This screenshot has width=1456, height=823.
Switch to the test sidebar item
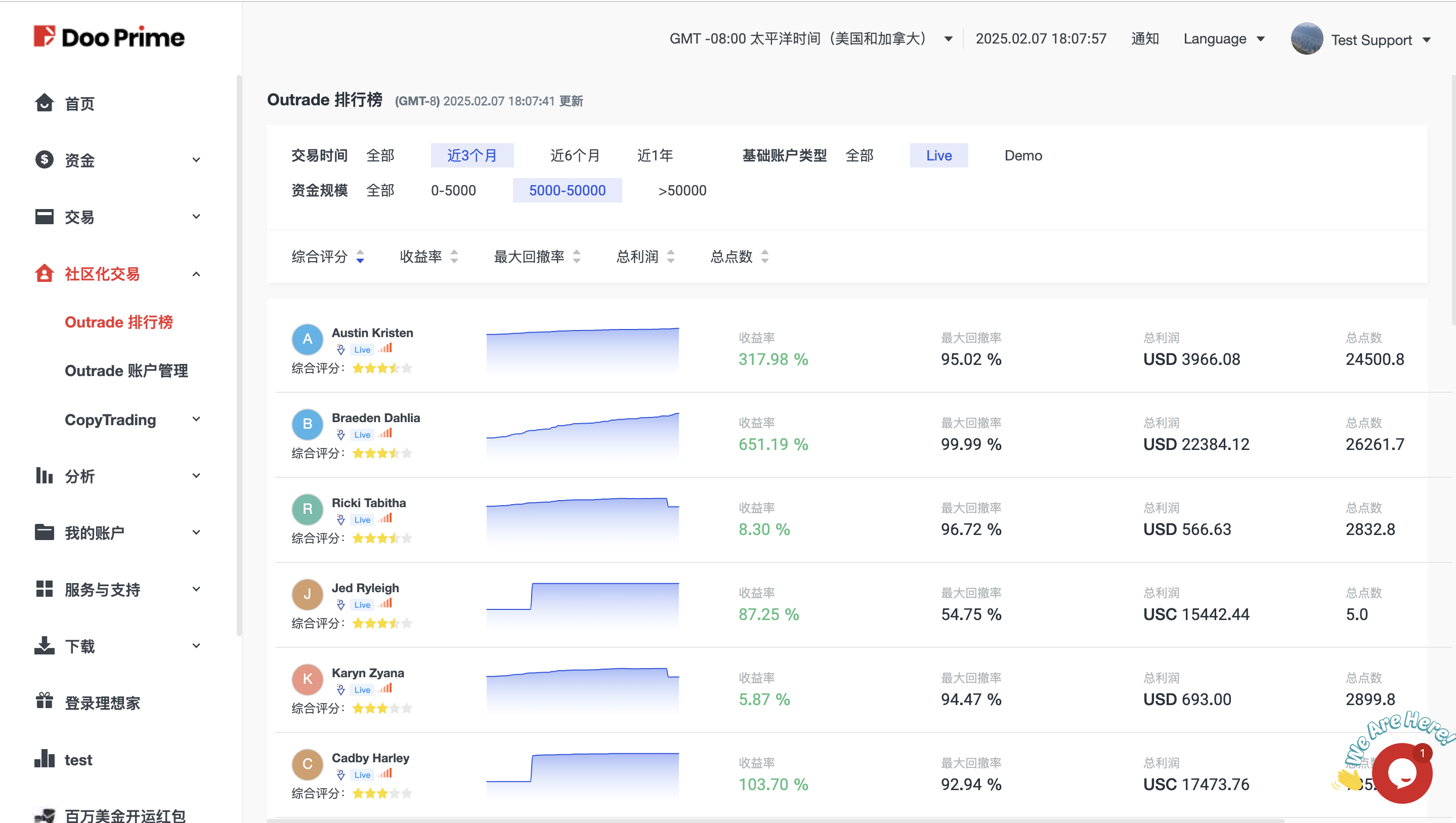click(78, 760)
